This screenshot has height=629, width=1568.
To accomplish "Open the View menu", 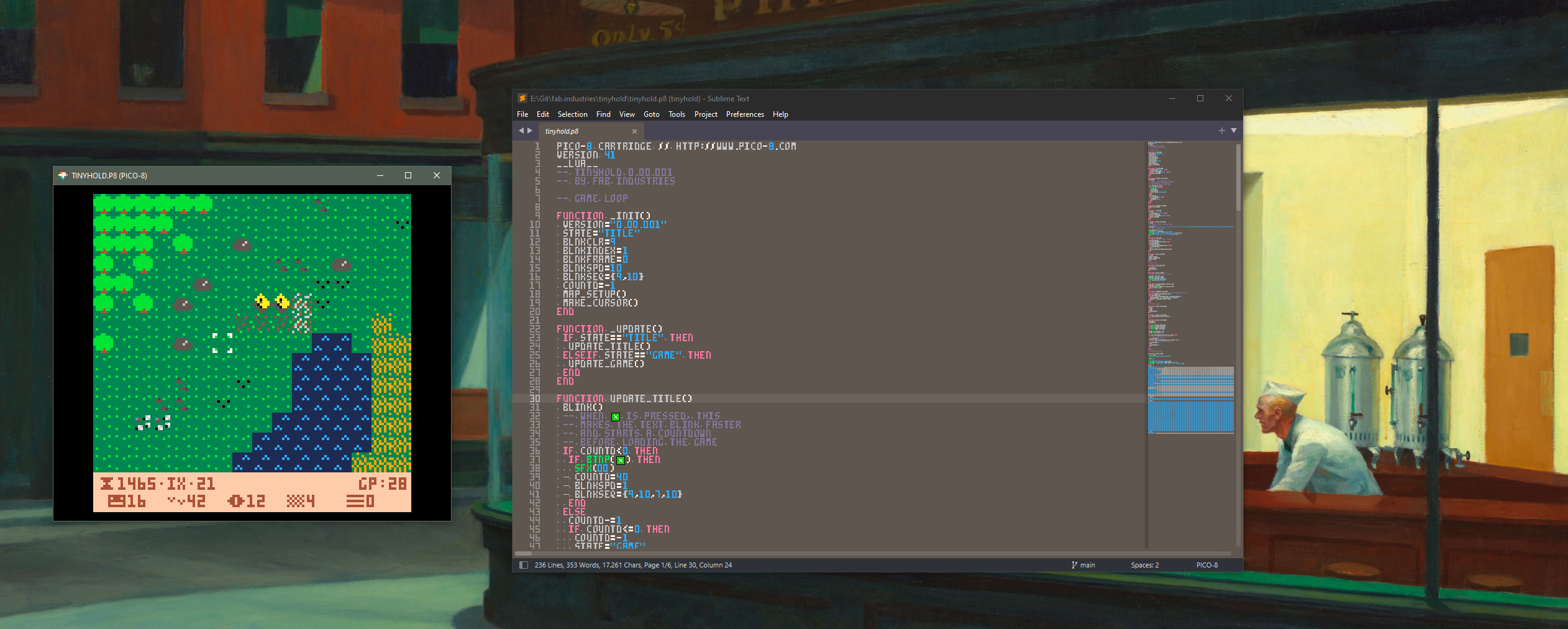I will point(627,114).
